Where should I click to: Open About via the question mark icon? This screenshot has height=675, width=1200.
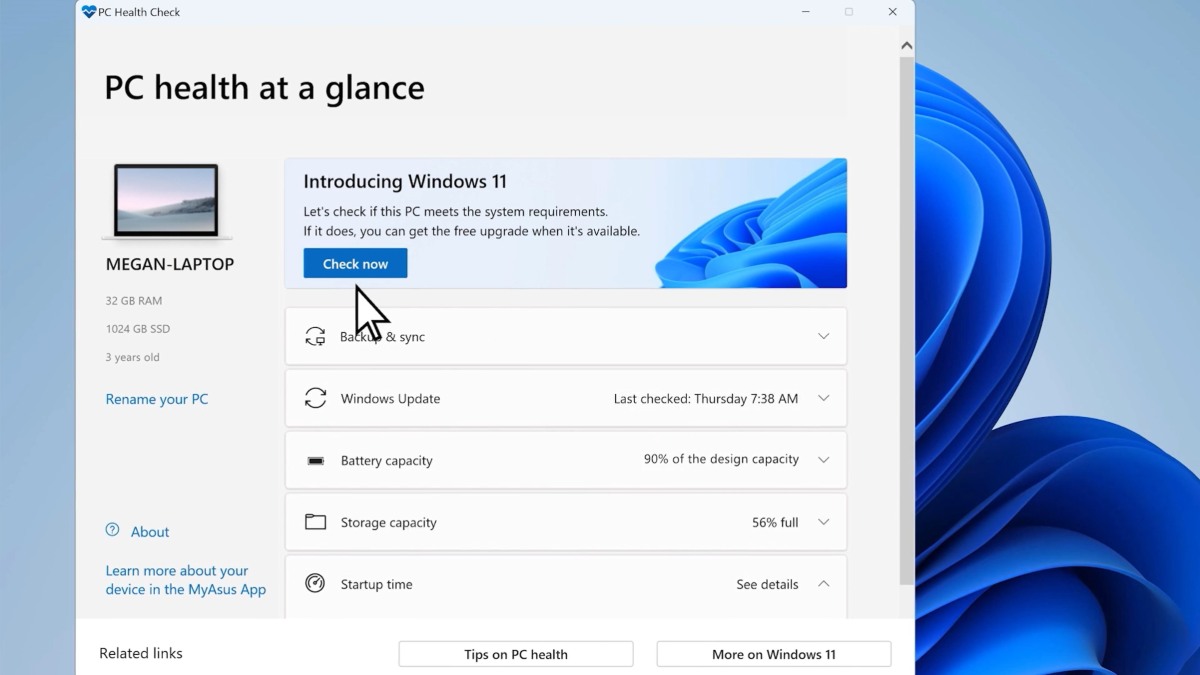pyautogui.click(x=110, y=531)
